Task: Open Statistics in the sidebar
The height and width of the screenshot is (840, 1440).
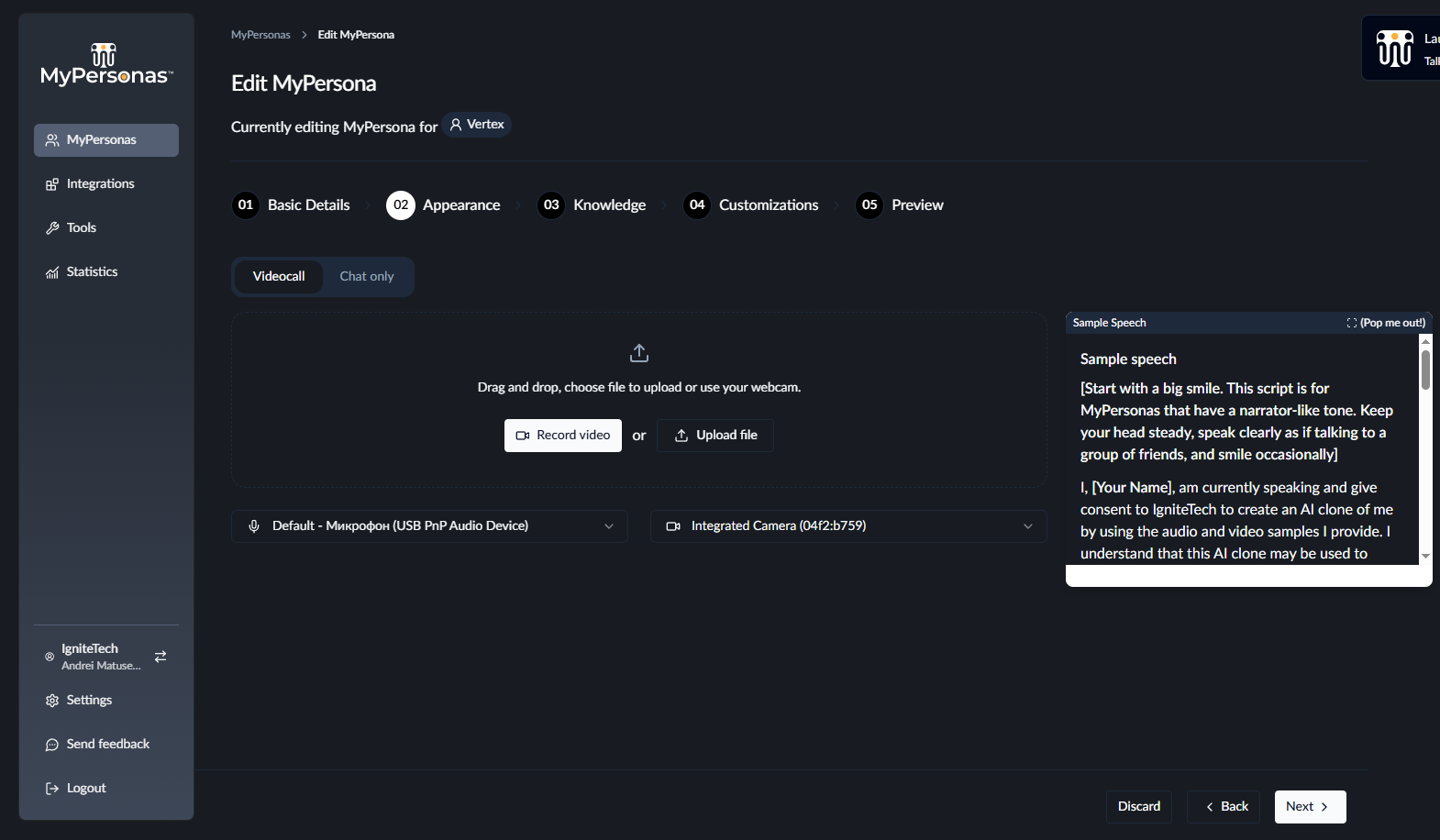Action: (106, 272)
